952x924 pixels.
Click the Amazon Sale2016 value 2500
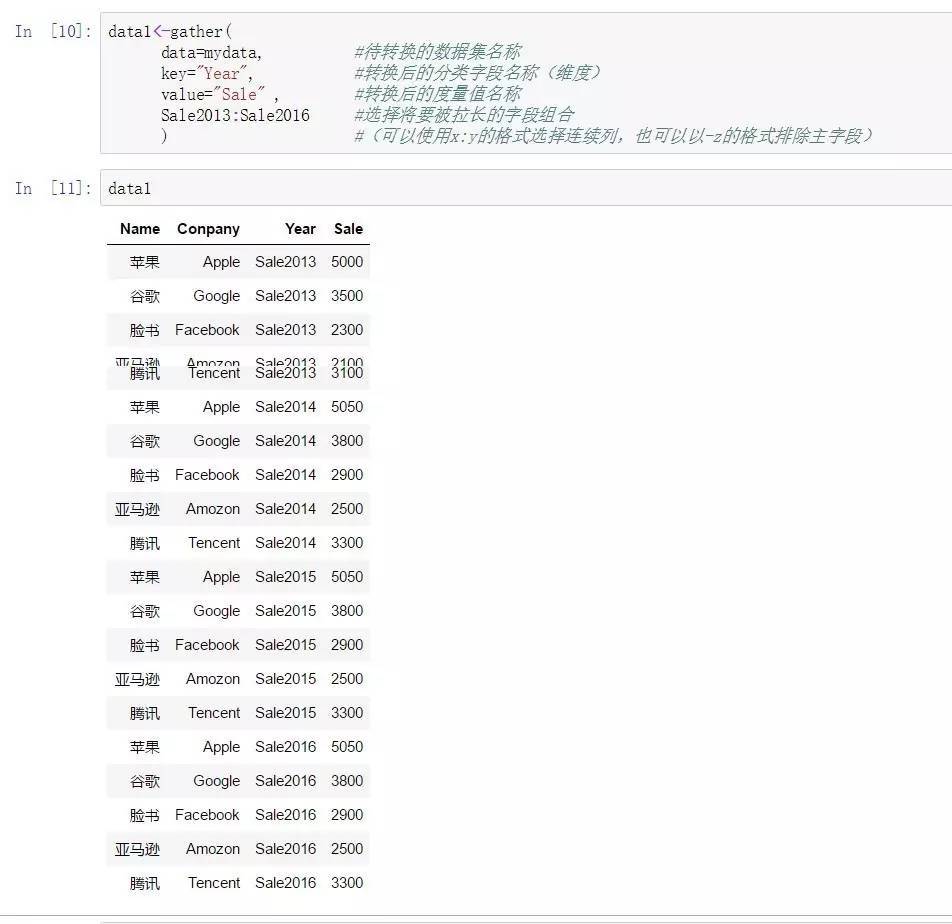349,849
